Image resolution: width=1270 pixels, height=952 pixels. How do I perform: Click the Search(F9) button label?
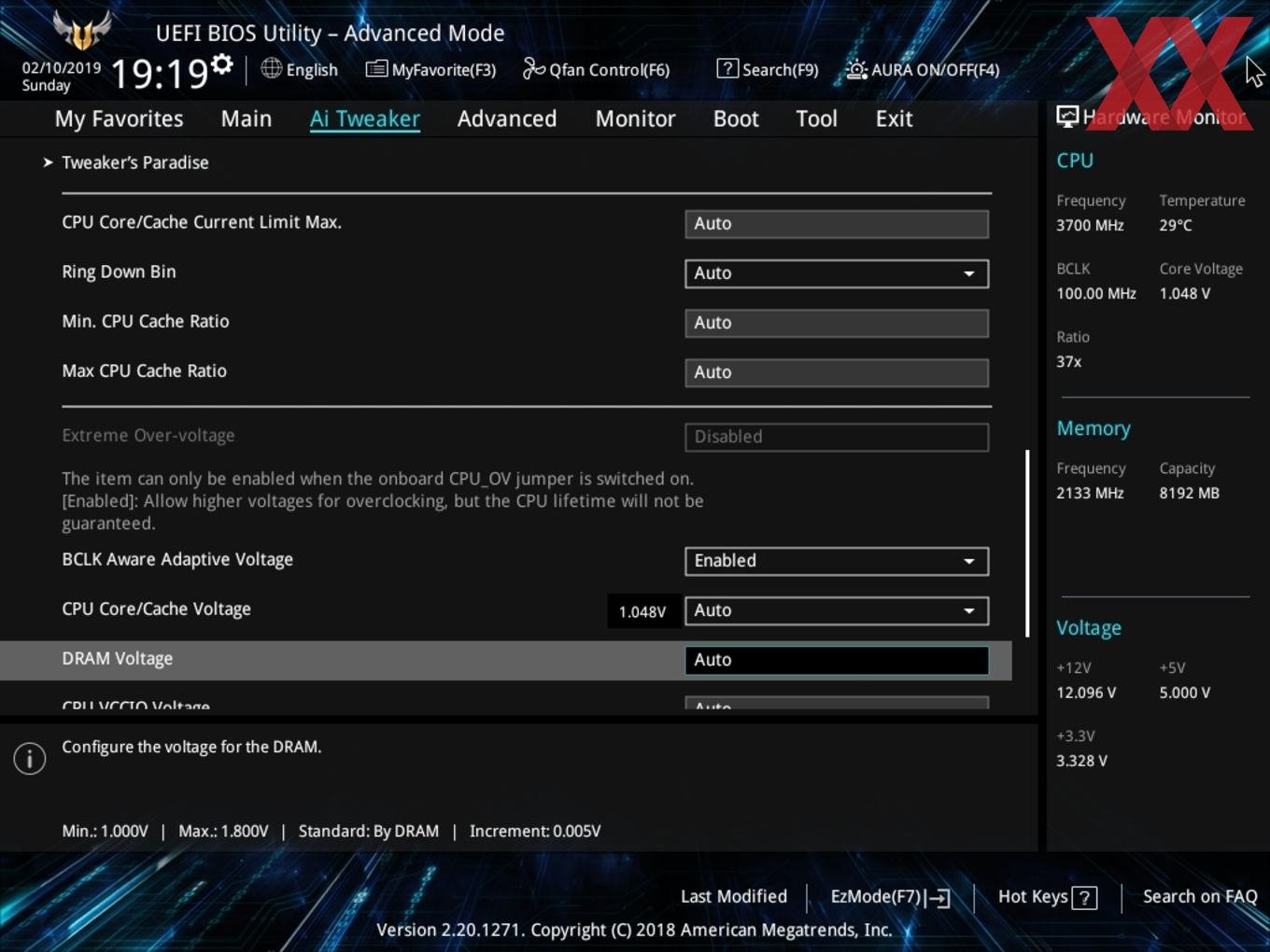(x=781, y=70)
